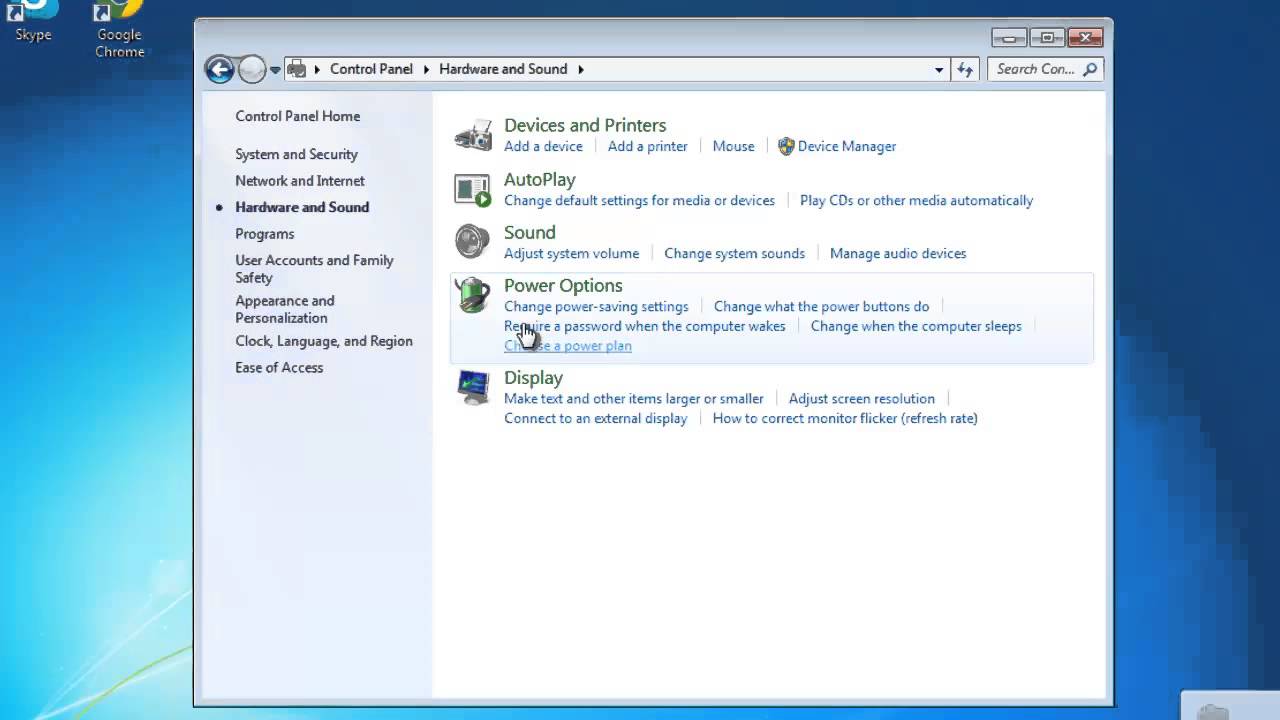Click Adjust system volume

pos(572,253)
